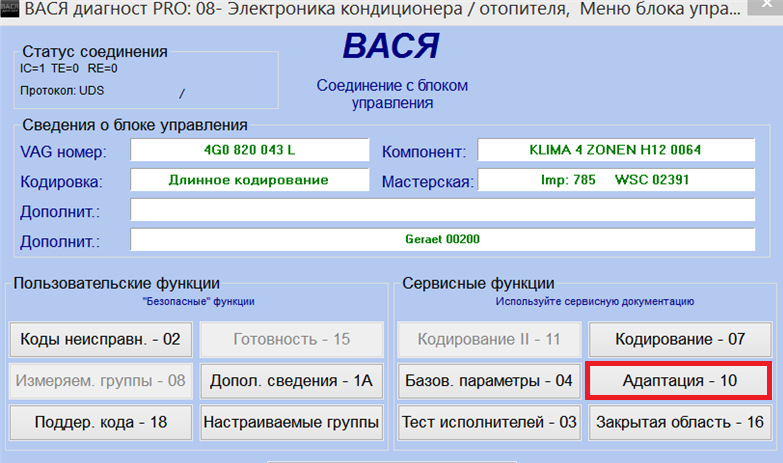Click the "Статус соединения" group title
This screenshot has width=783, height=463.
coord(95,51)
